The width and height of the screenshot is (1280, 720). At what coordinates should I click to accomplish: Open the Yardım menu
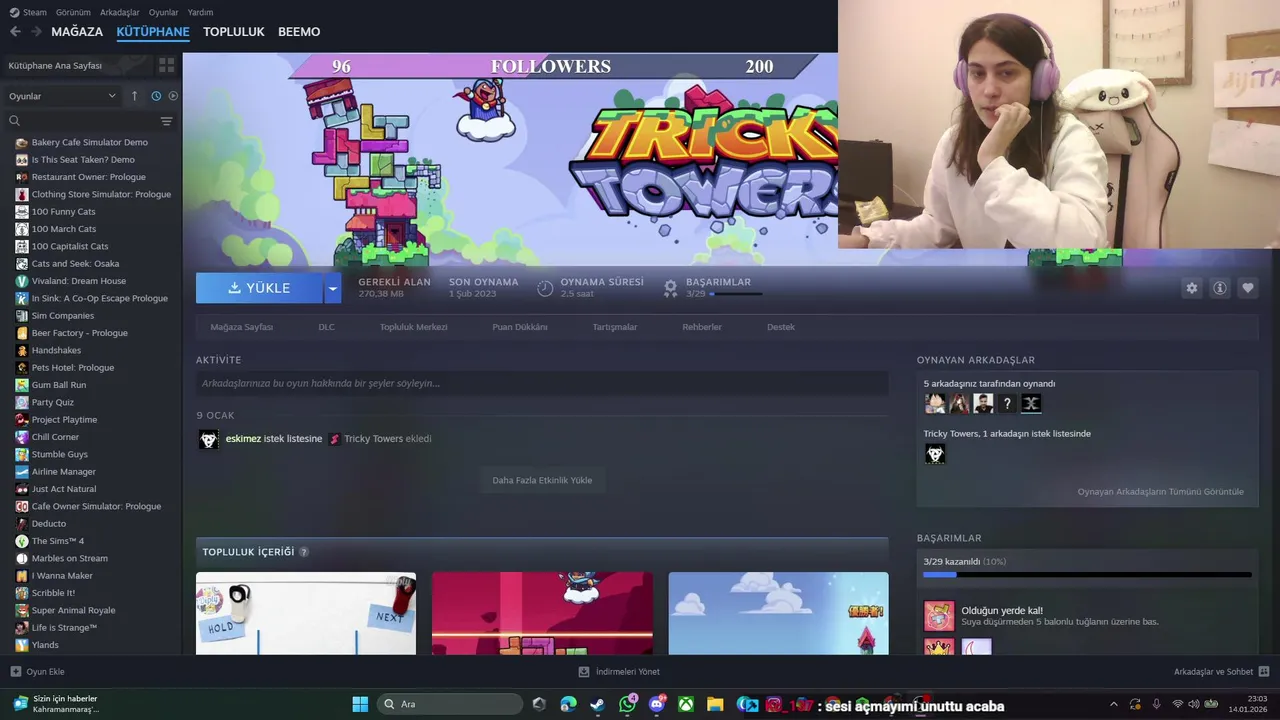tap(200, 12)
